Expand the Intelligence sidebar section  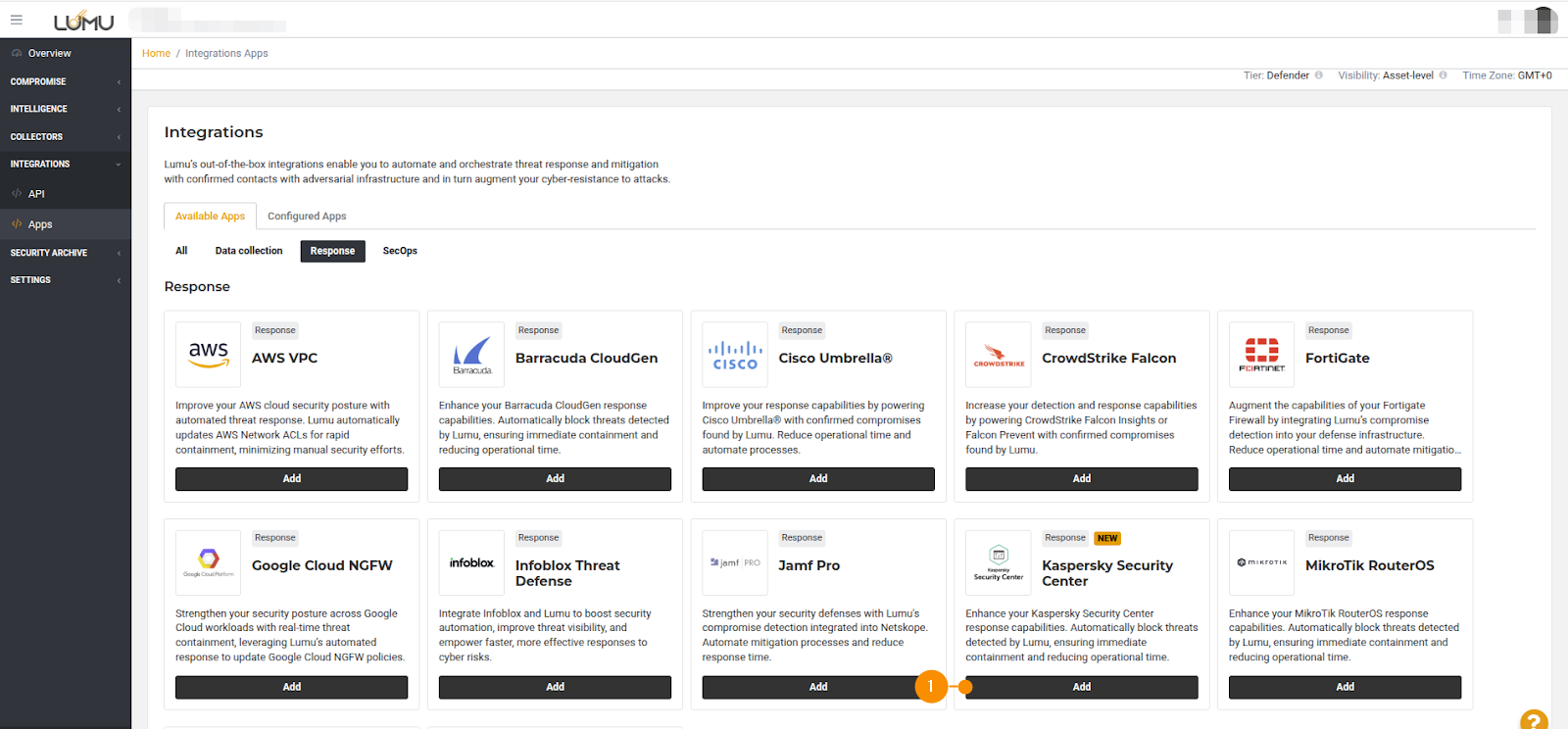click(x=65, y=109)
